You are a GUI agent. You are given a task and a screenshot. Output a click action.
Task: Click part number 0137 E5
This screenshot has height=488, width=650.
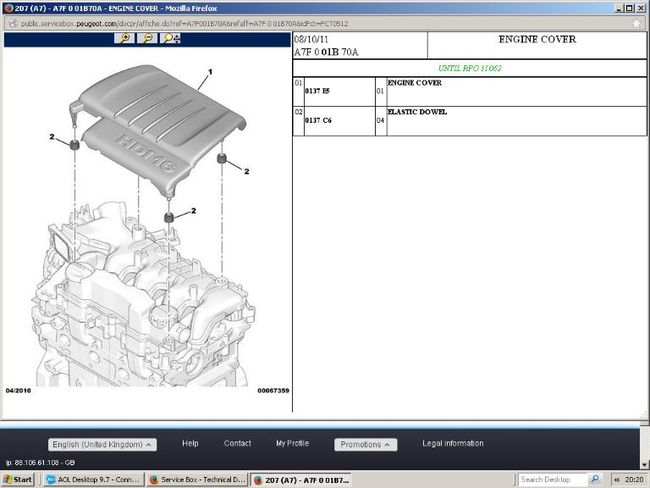318,91
